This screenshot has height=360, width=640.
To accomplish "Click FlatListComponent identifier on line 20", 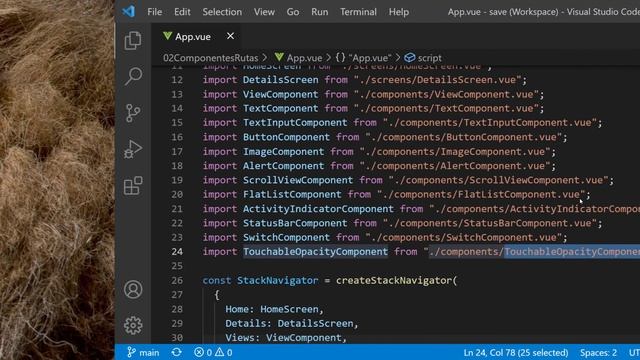I will (292, 194).
